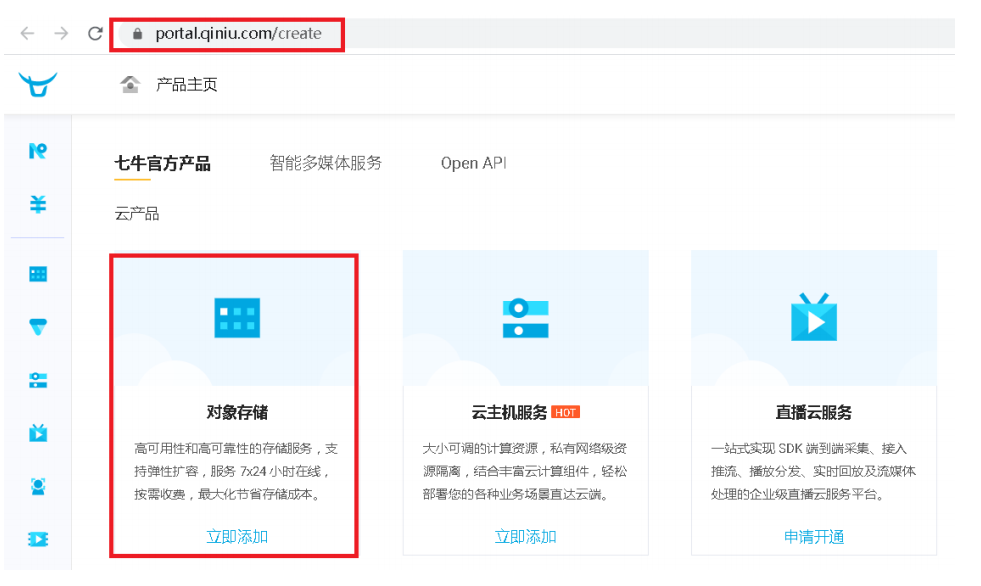Switch to Open API tab
The image size is (981, 586).
click(x=474, y=163)
